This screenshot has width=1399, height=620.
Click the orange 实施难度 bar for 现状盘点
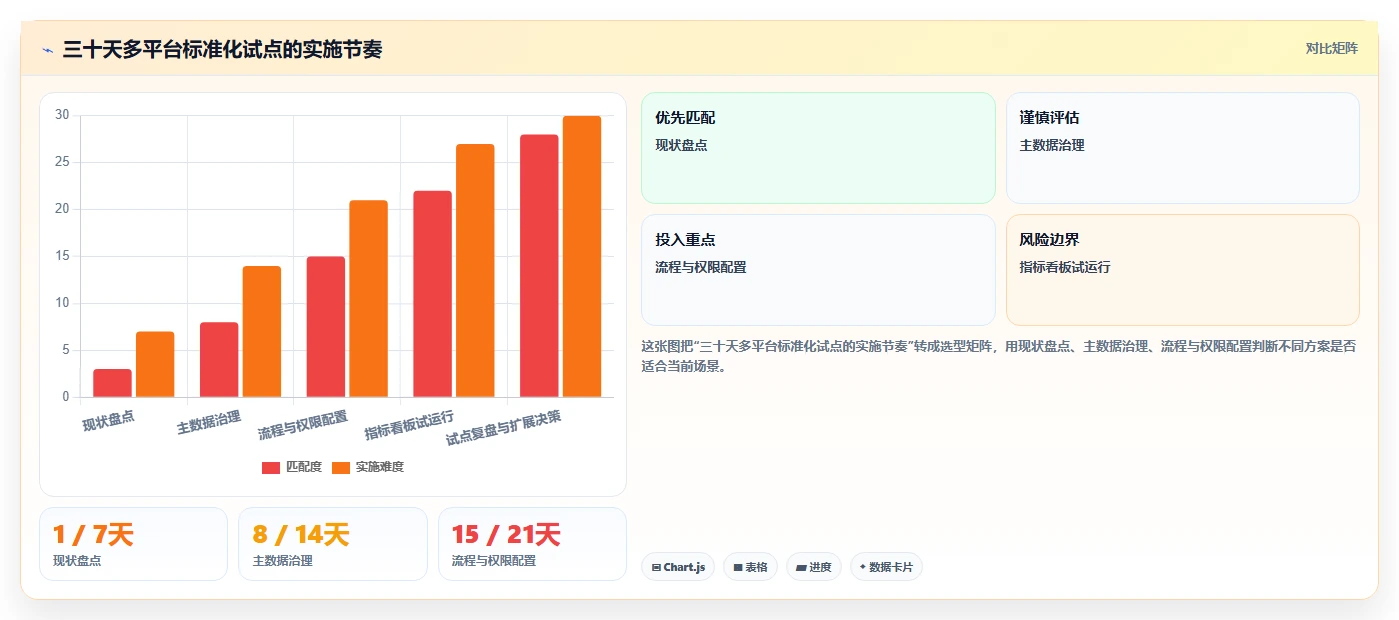point(155,364)
